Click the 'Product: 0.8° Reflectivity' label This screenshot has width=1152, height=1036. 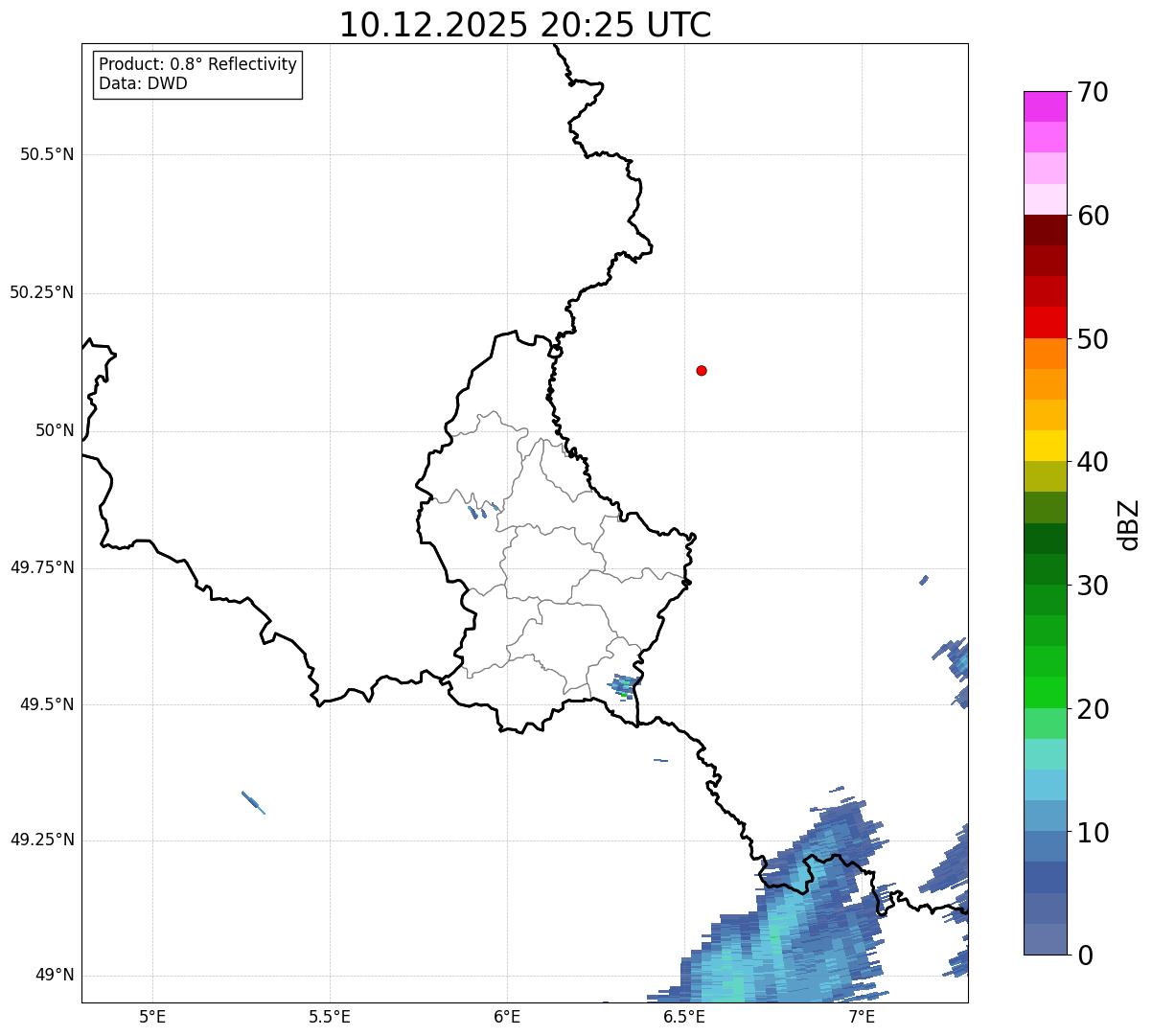(x=198, y=64)
